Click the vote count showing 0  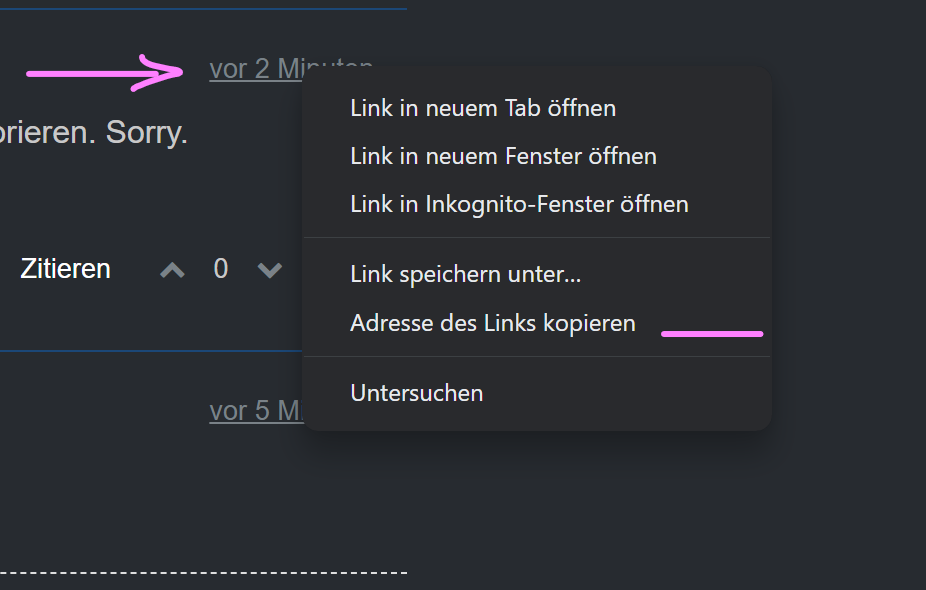coord(221,269)
